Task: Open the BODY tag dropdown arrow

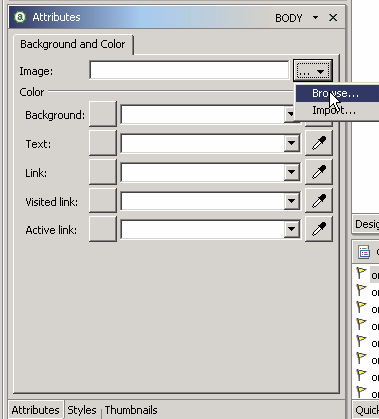Action: coord(315,17)
